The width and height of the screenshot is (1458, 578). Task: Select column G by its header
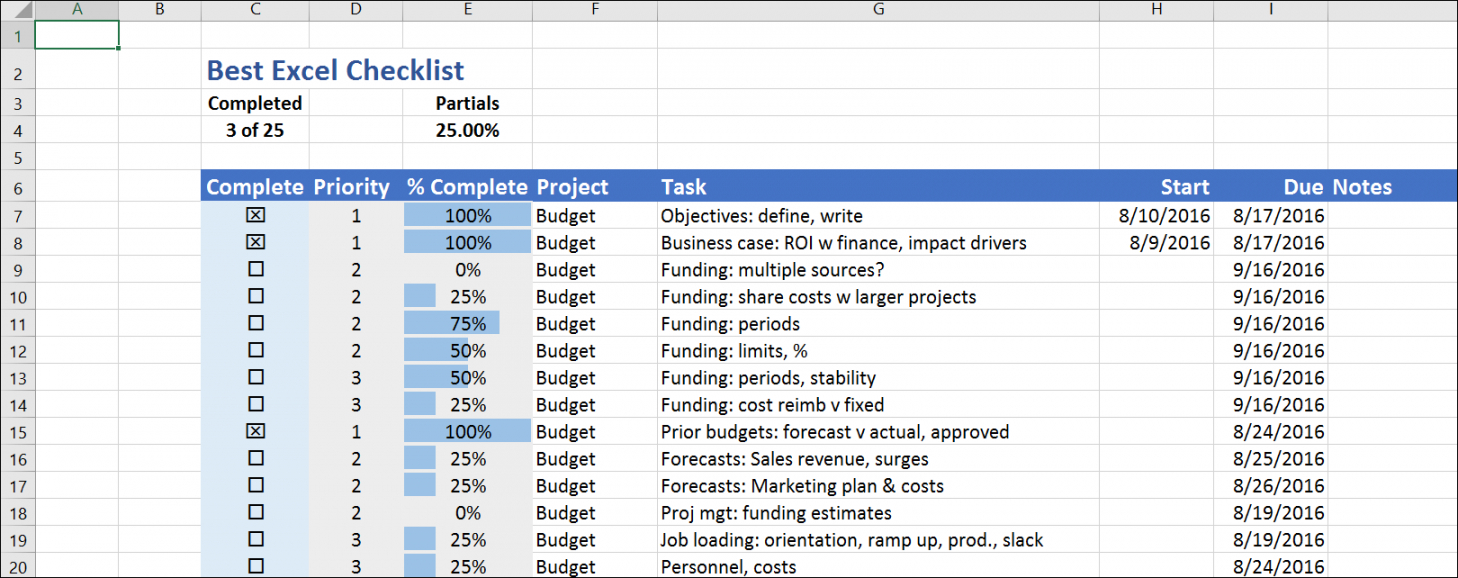[878, 10]
